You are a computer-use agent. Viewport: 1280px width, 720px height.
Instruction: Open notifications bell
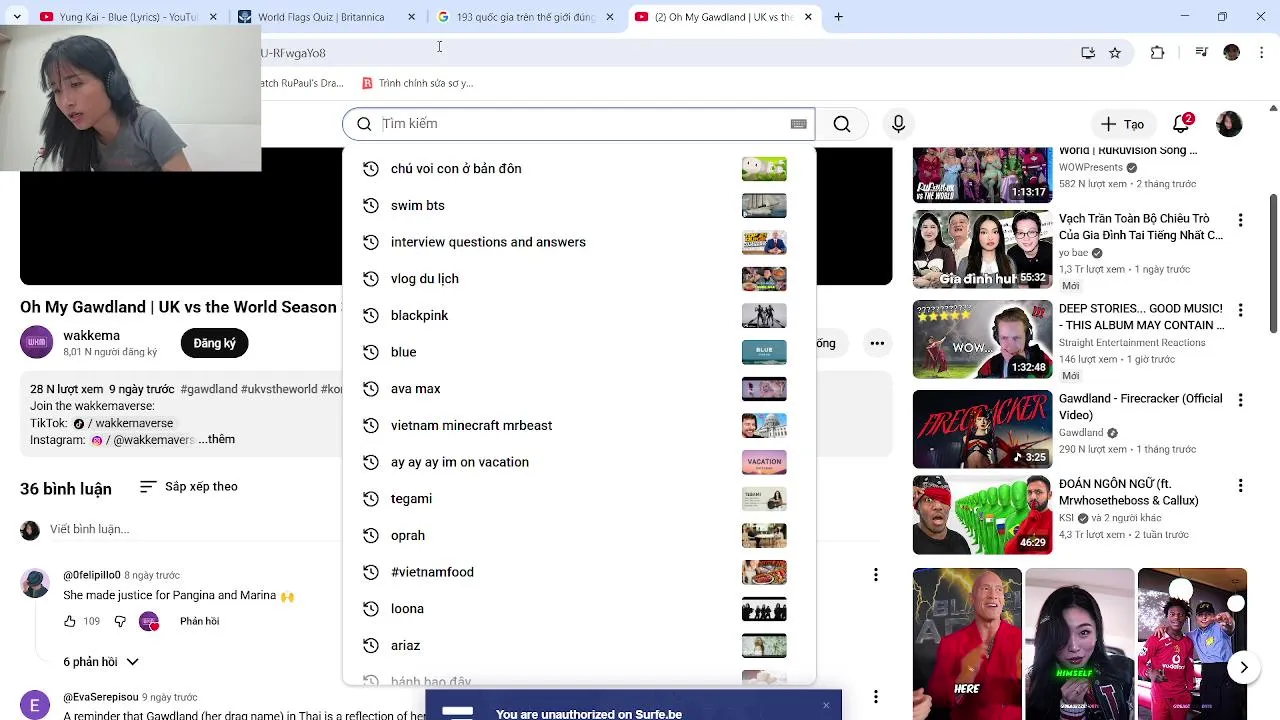coord(1182,124)
